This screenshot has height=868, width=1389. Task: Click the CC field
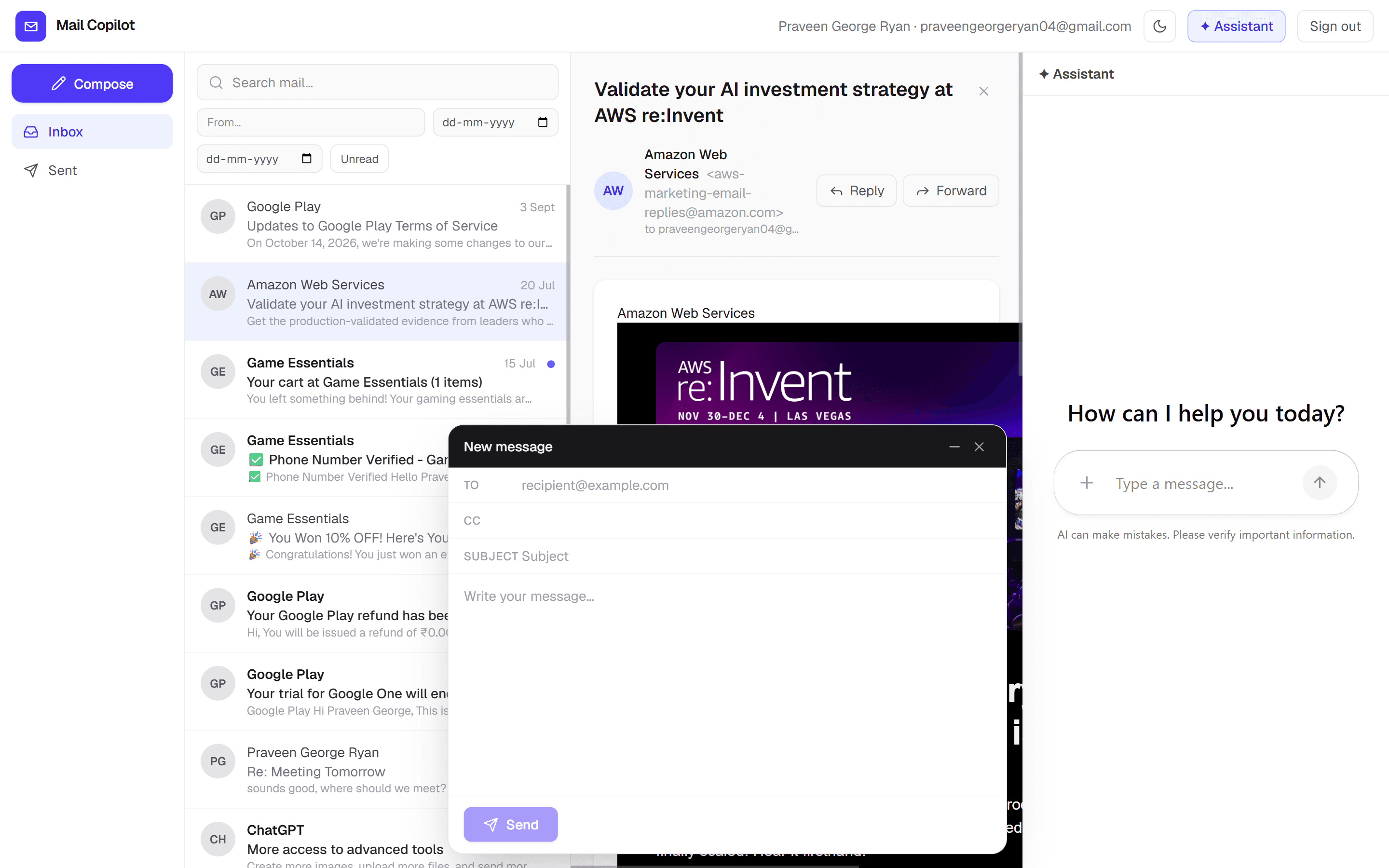[727, 521]
